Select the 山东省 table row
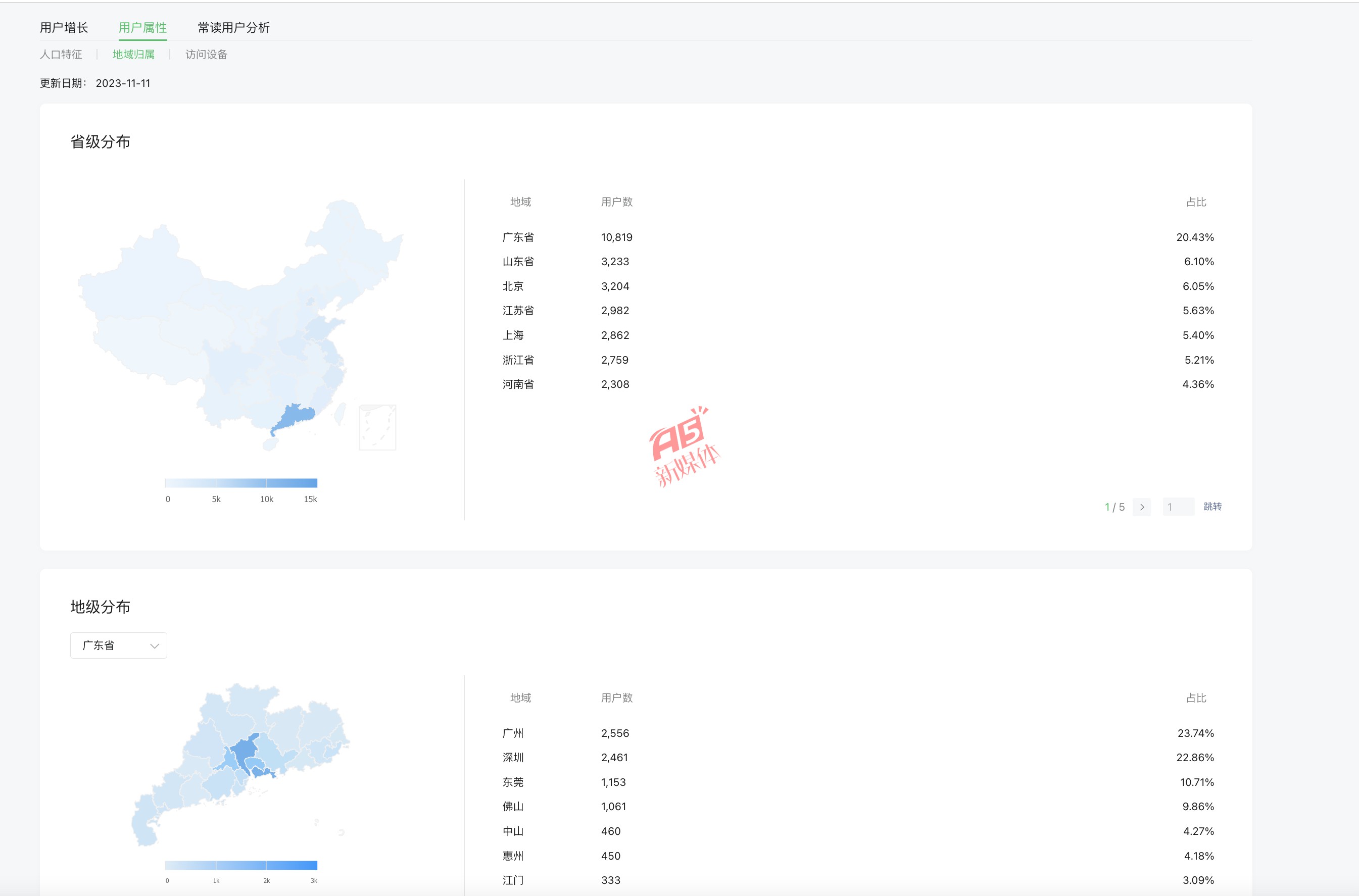This screenshot has height=896, width=1359. coord(858,262)
